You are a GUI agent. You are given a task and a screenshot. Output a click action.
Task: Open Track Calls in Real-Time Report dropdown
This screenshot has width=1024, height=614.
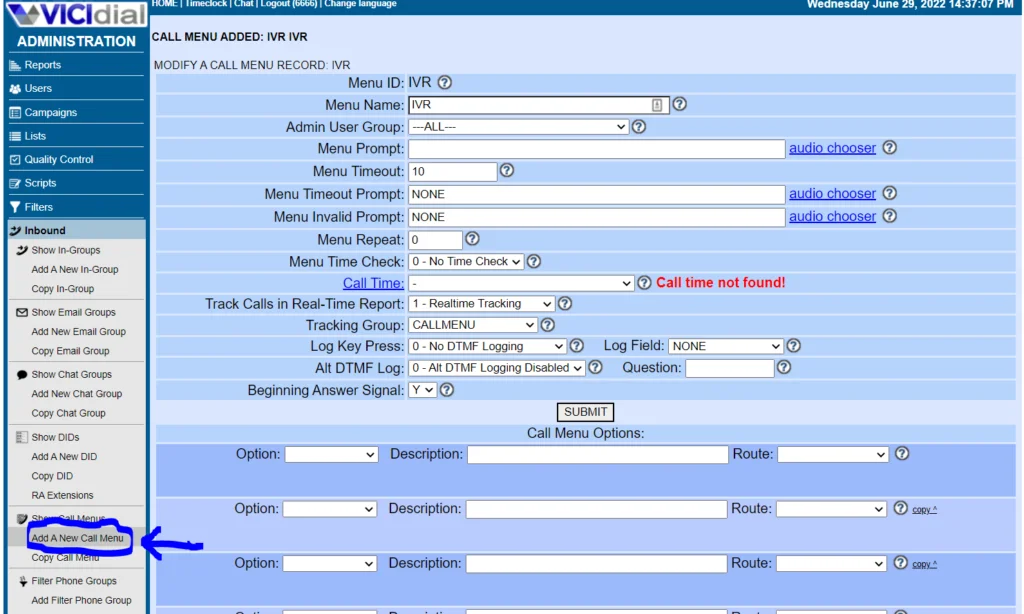[x=481, y=304]
